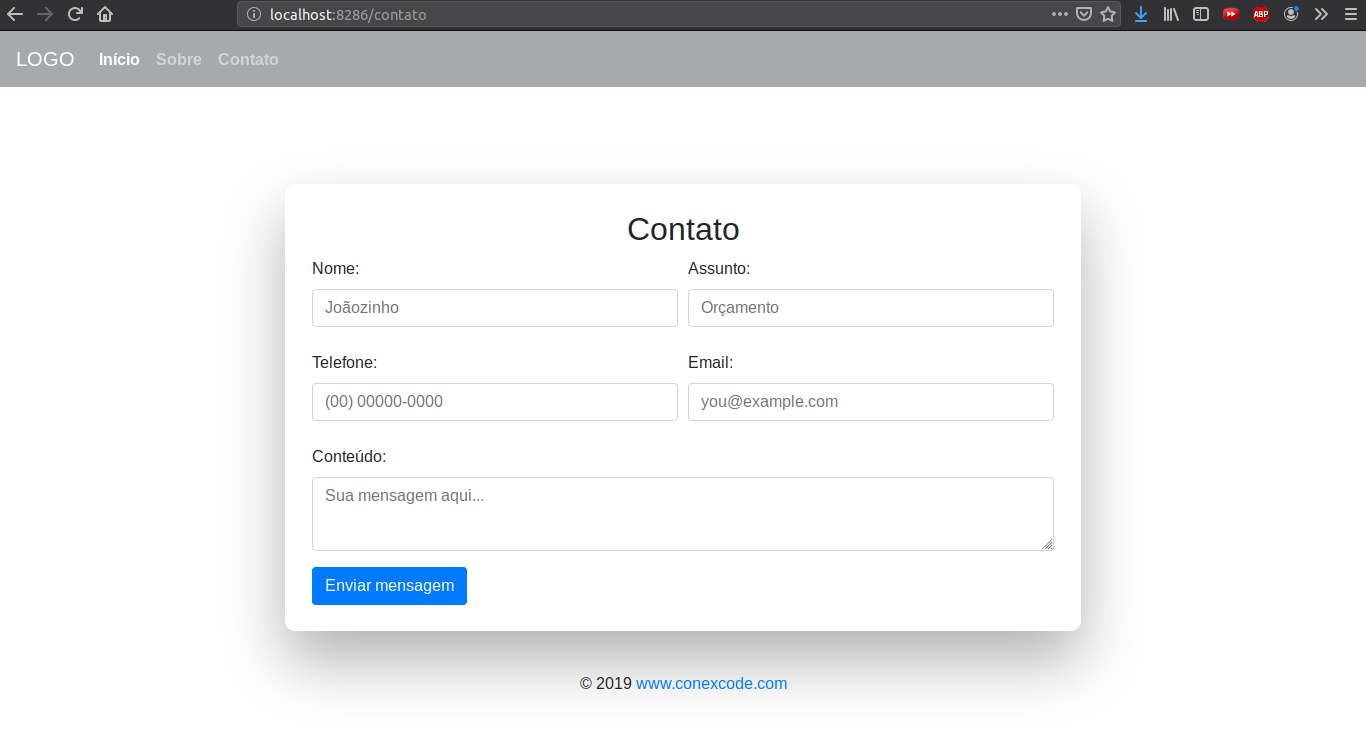Click the Conteúdo message textarea
This screenshot has width=1366, height=737.
(683, 514)
